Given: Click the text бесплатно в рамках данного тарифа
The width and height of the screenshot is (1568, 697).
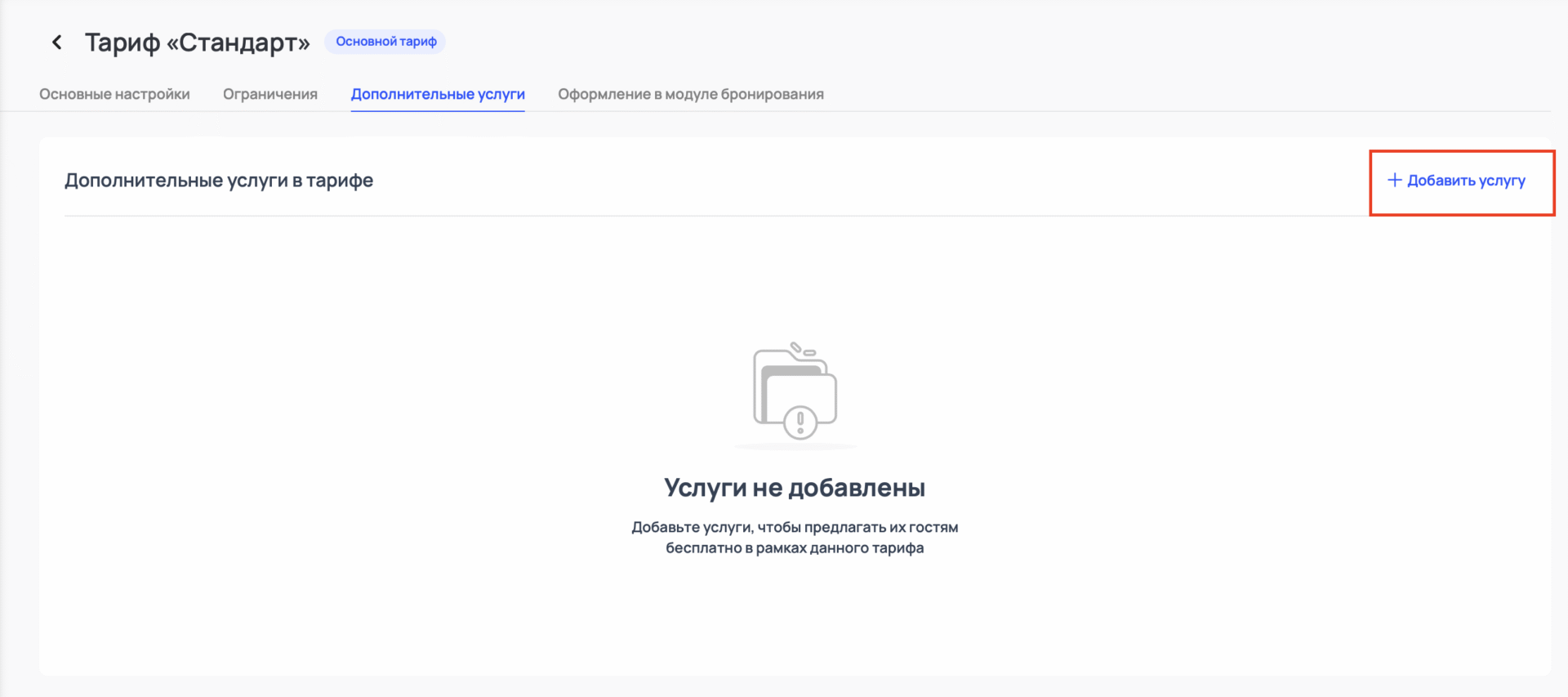Looking at the screenshot, I should [794, 548].
